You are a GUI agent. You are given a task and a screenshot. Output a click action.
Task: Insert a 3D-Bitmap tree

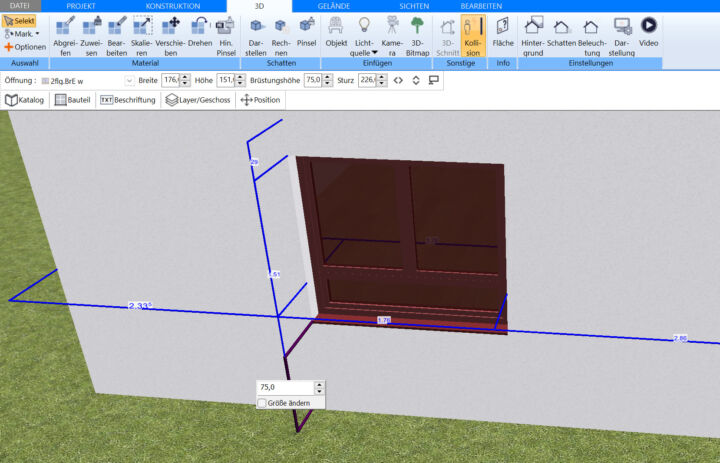tap(417, 36)
